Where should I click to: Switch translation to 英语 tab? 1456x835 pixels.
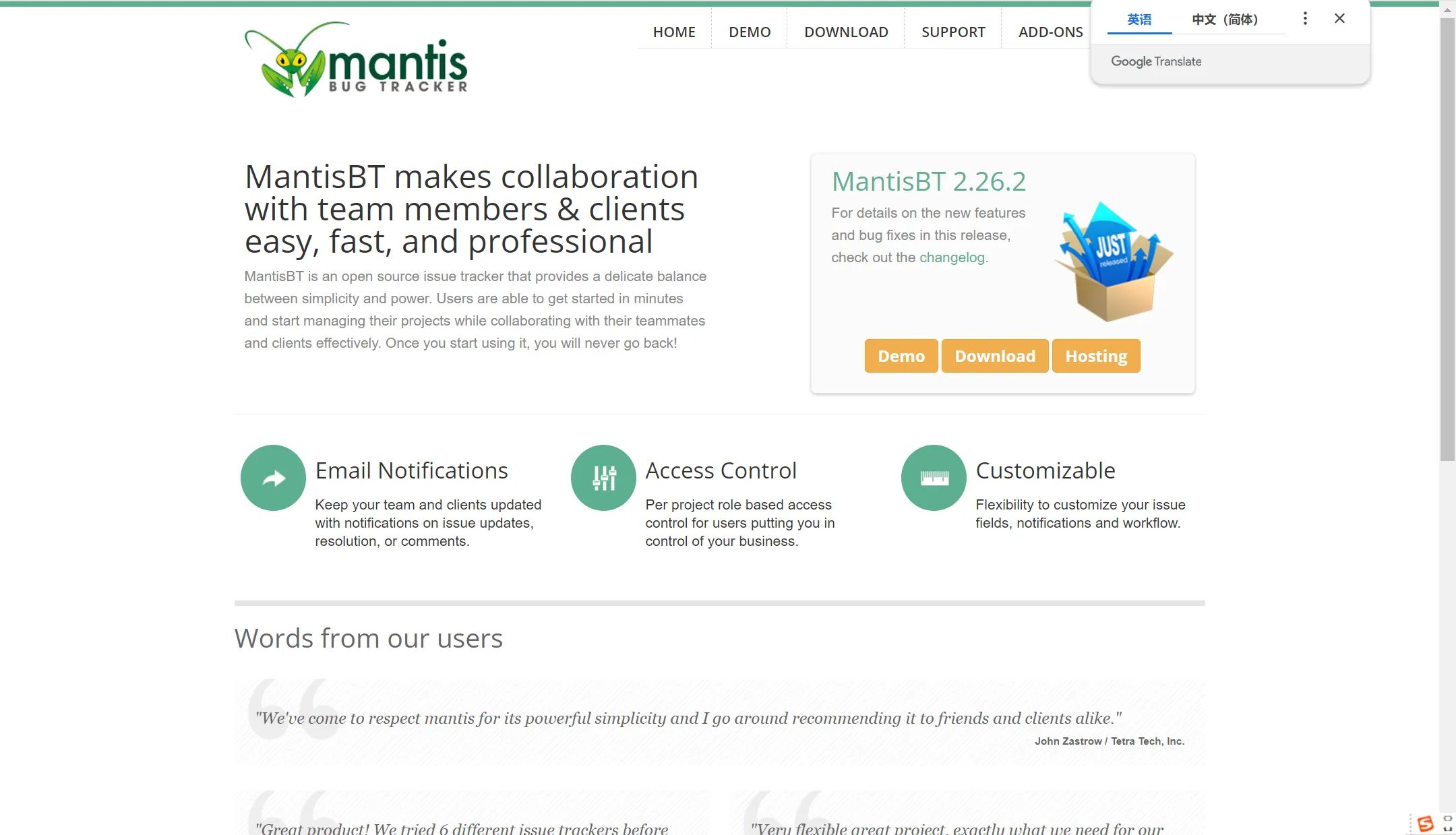click(x=1139, y=20)
